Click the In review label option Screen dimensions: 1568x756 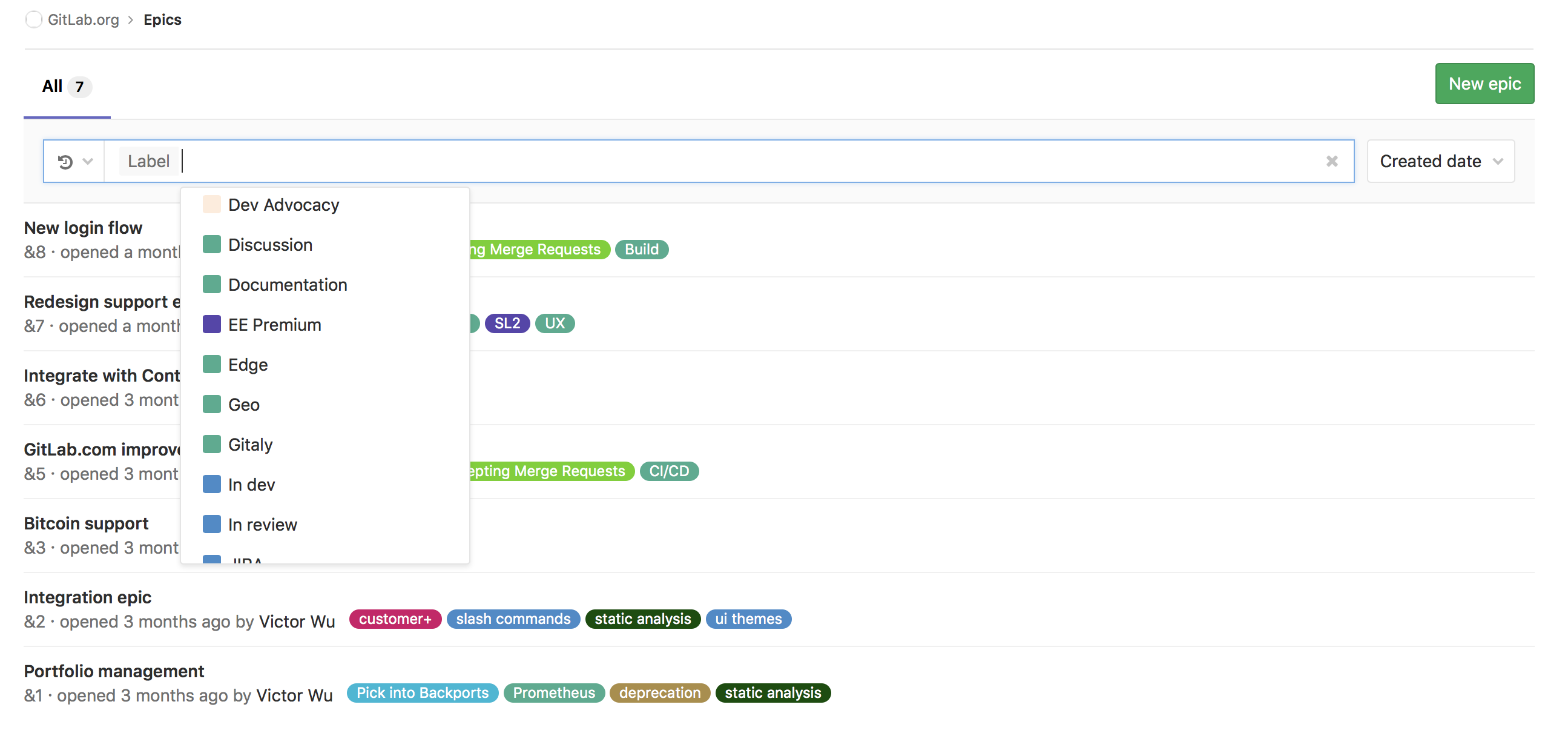263,524
